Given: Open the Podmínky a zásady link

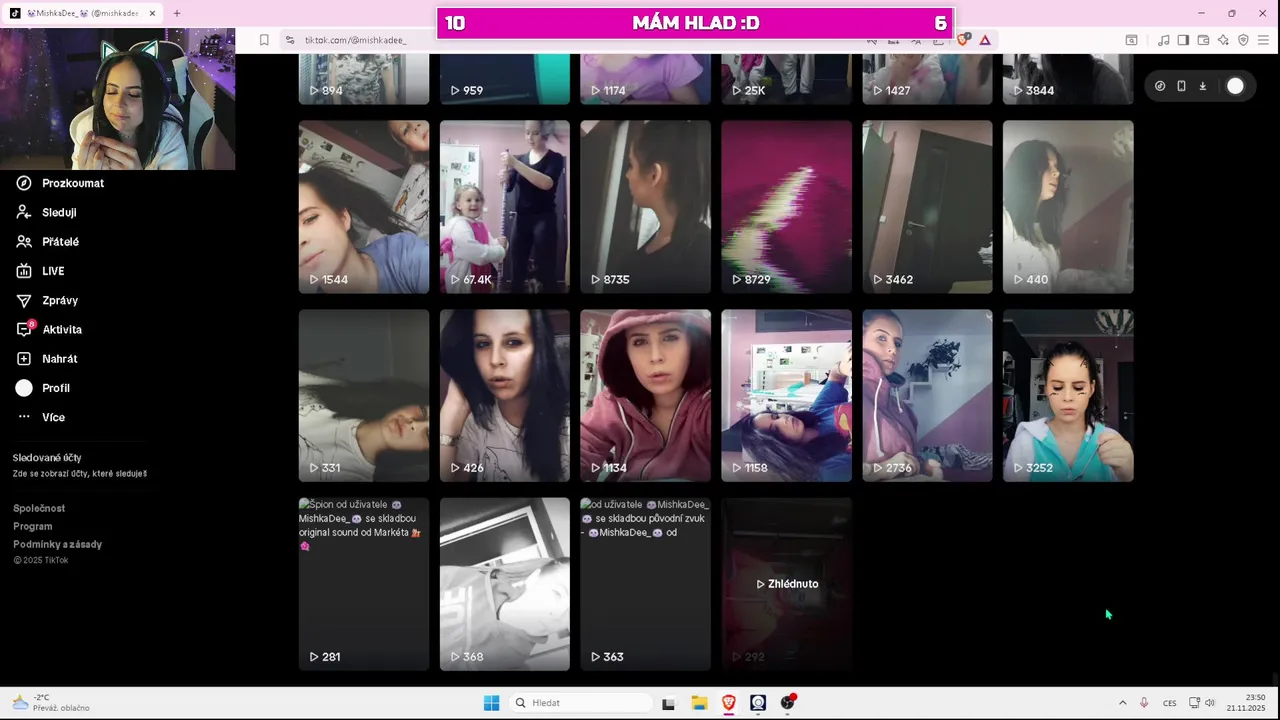Looking at the screenshot, I should [x=57, y=544].
